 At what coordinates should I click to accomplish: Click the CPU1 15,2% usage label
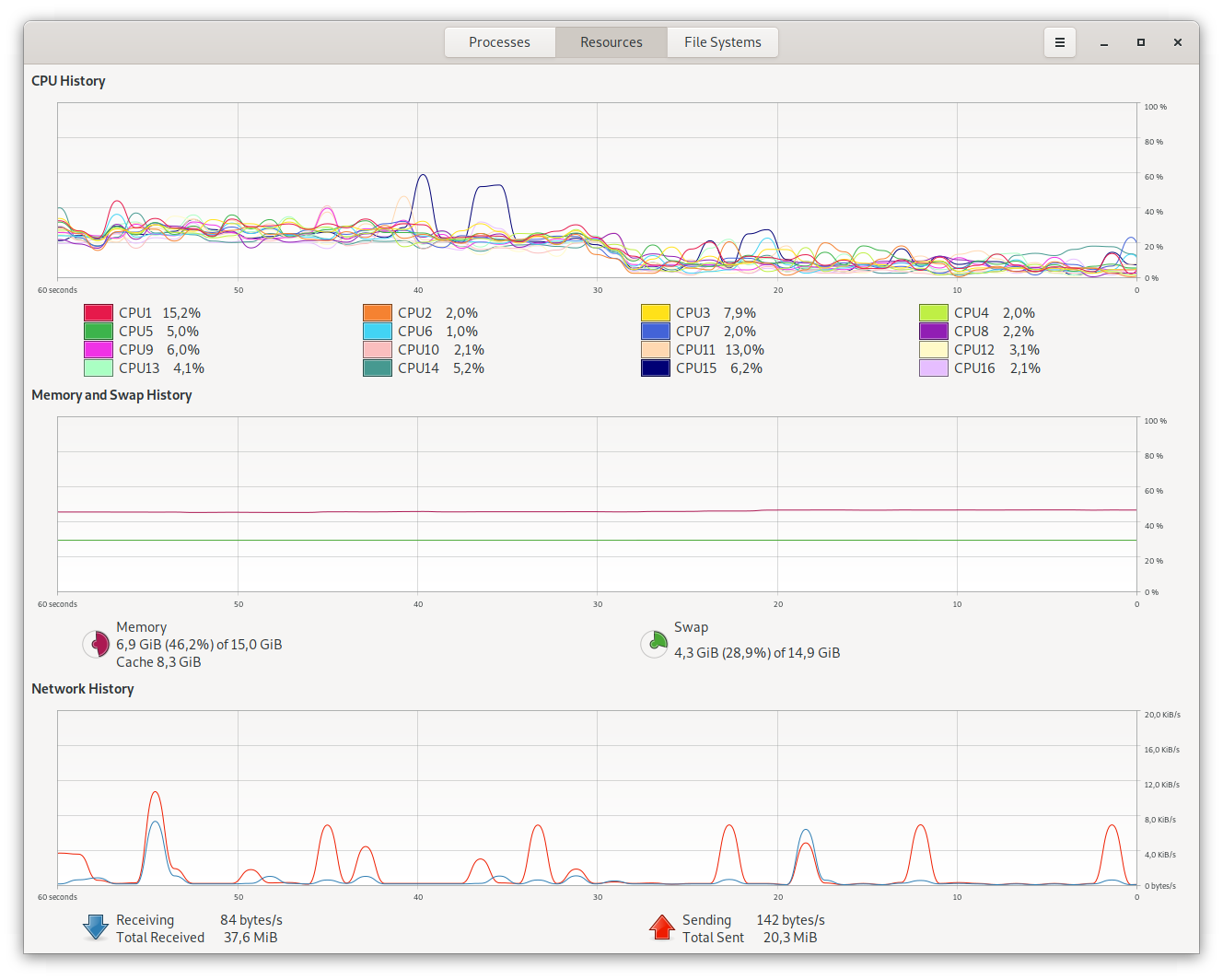pyautogui.click(x=159, y=313)
